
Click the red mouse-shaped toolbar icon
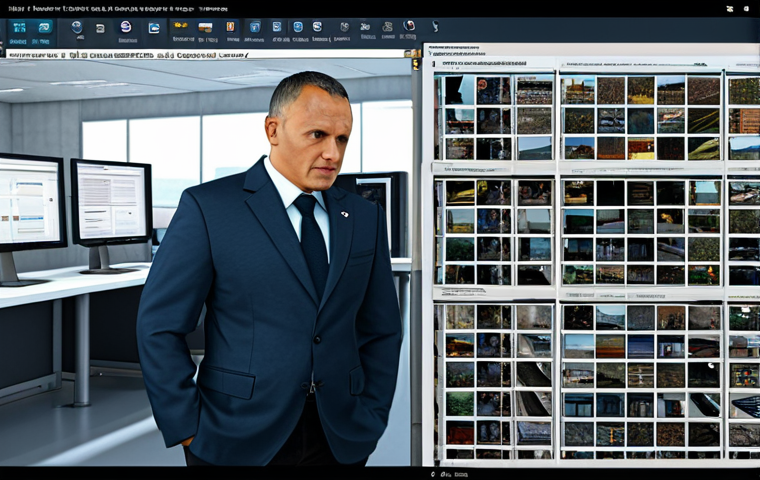[x=409, y=27]
